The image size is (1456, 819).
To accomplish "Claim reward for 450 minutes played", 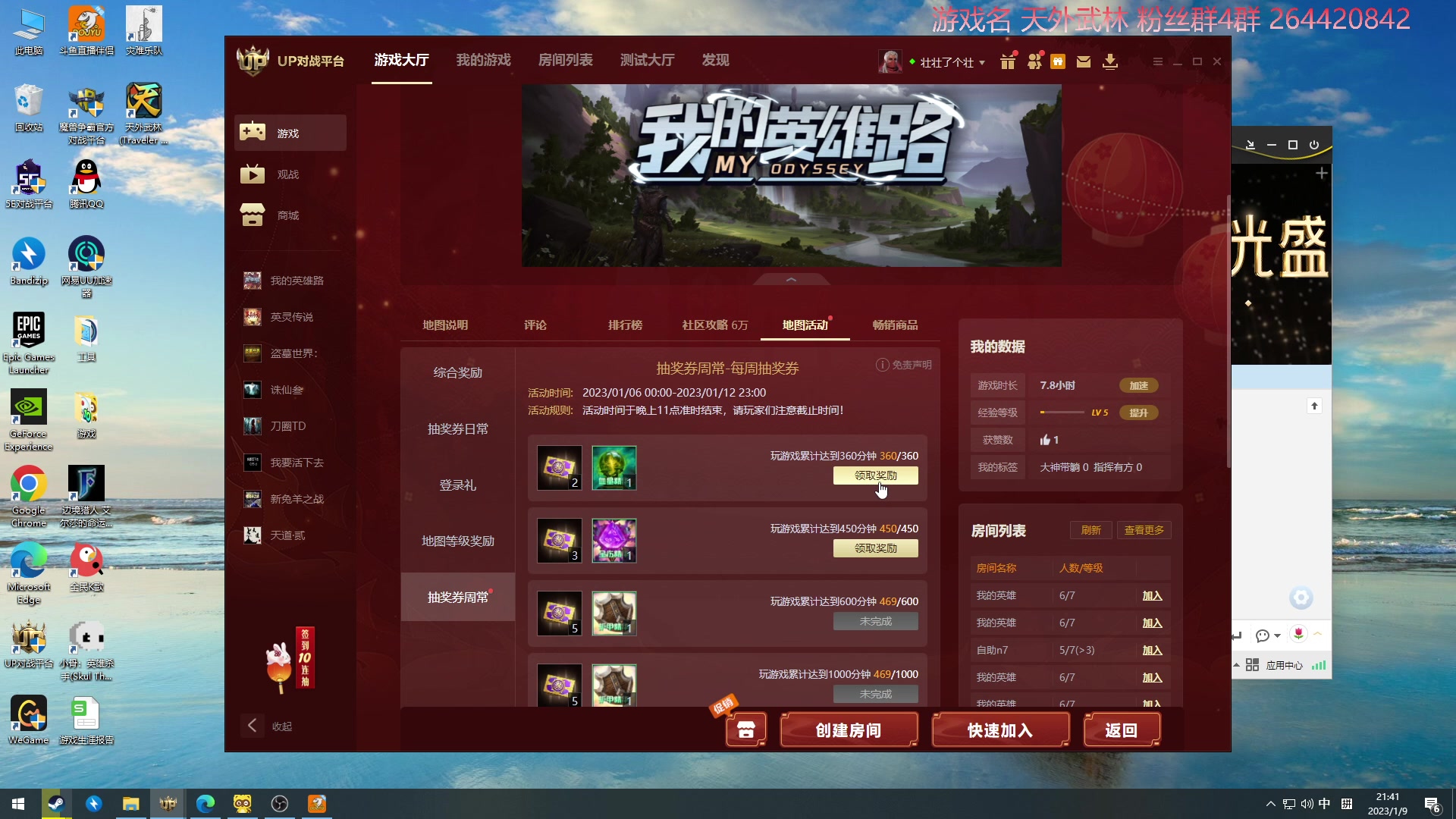I will (x=875, y=548).
